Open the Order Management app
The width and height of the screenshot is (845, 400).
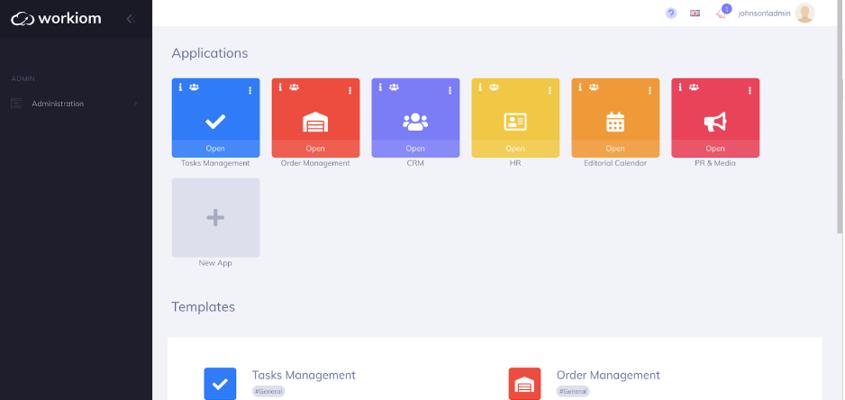[x=315, y=148]
